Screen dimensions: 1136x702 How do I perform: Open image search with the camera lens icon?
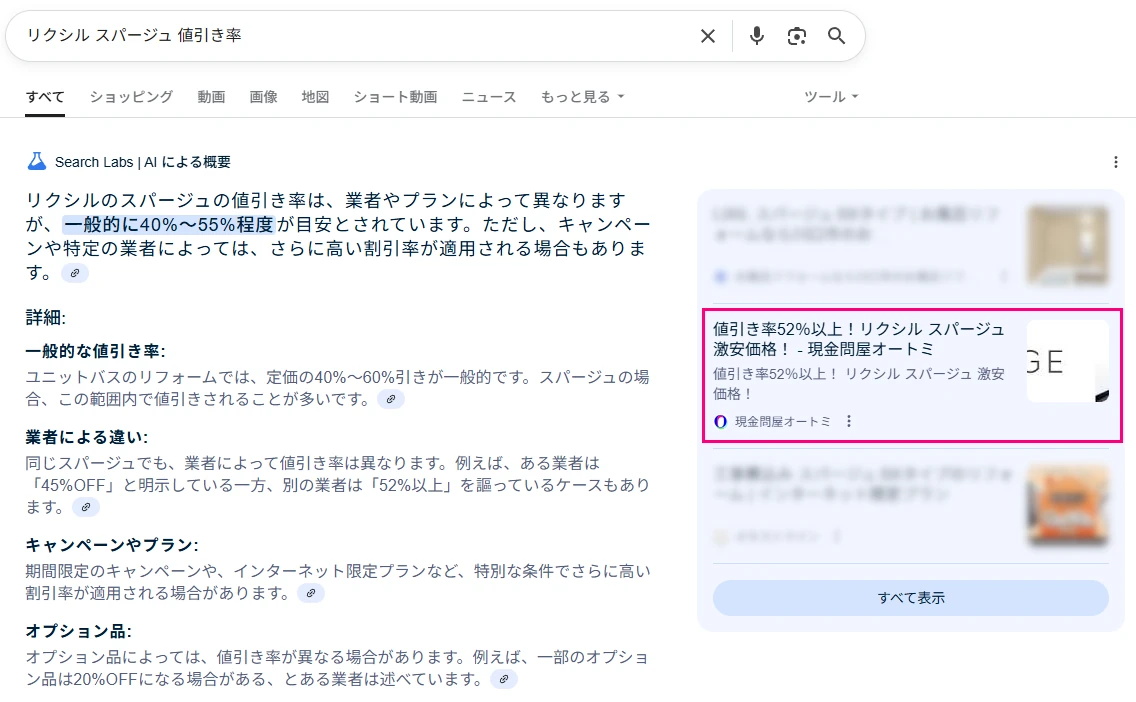point(796,35)
